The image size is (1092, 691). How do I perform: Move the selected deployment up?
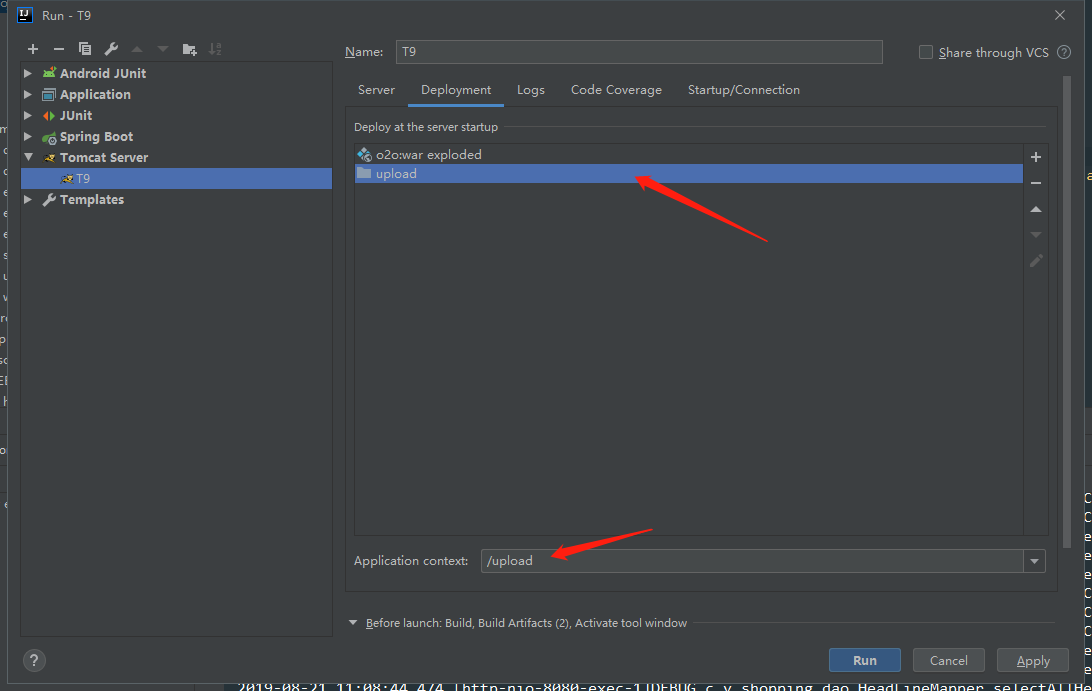[x=1036, y=209]
